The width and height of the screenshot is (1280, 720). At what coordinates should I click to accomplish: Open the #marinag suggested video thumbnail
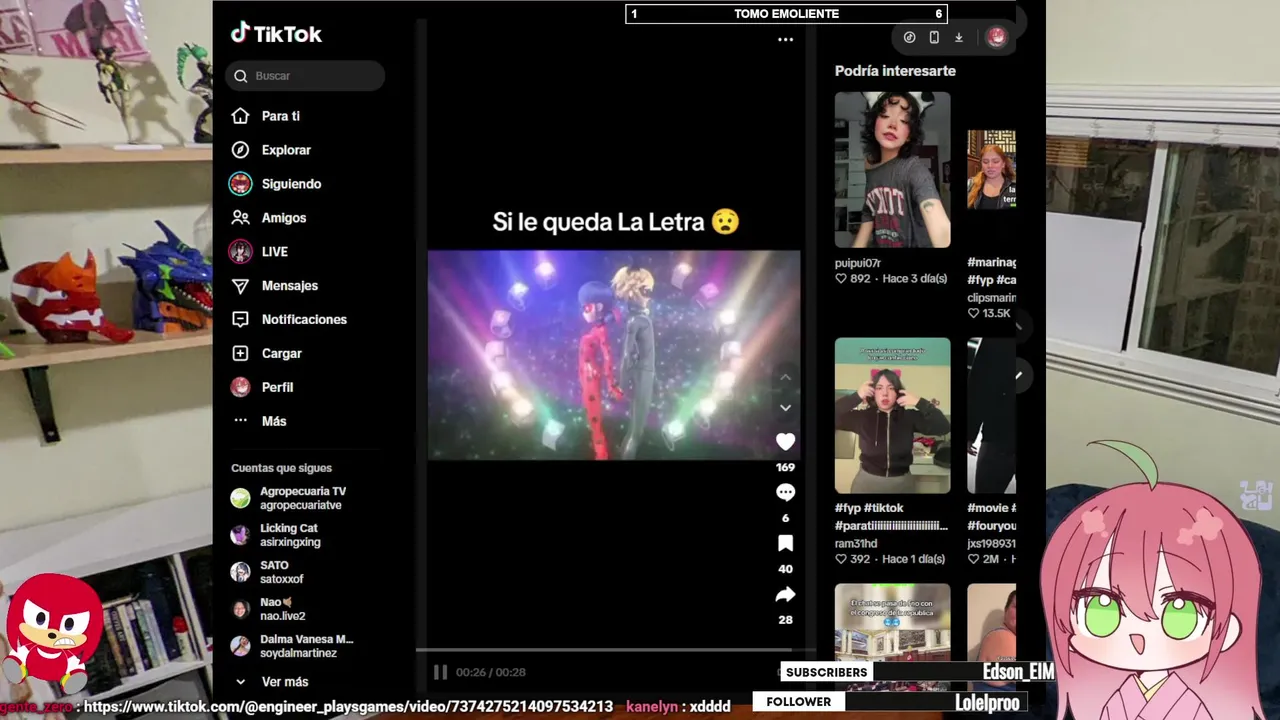[x=991, y=170]
